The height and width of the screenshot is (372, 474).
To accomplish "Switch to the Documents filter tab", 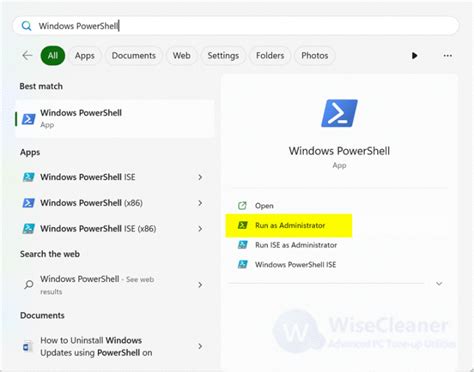I will [x=134, y=56].
